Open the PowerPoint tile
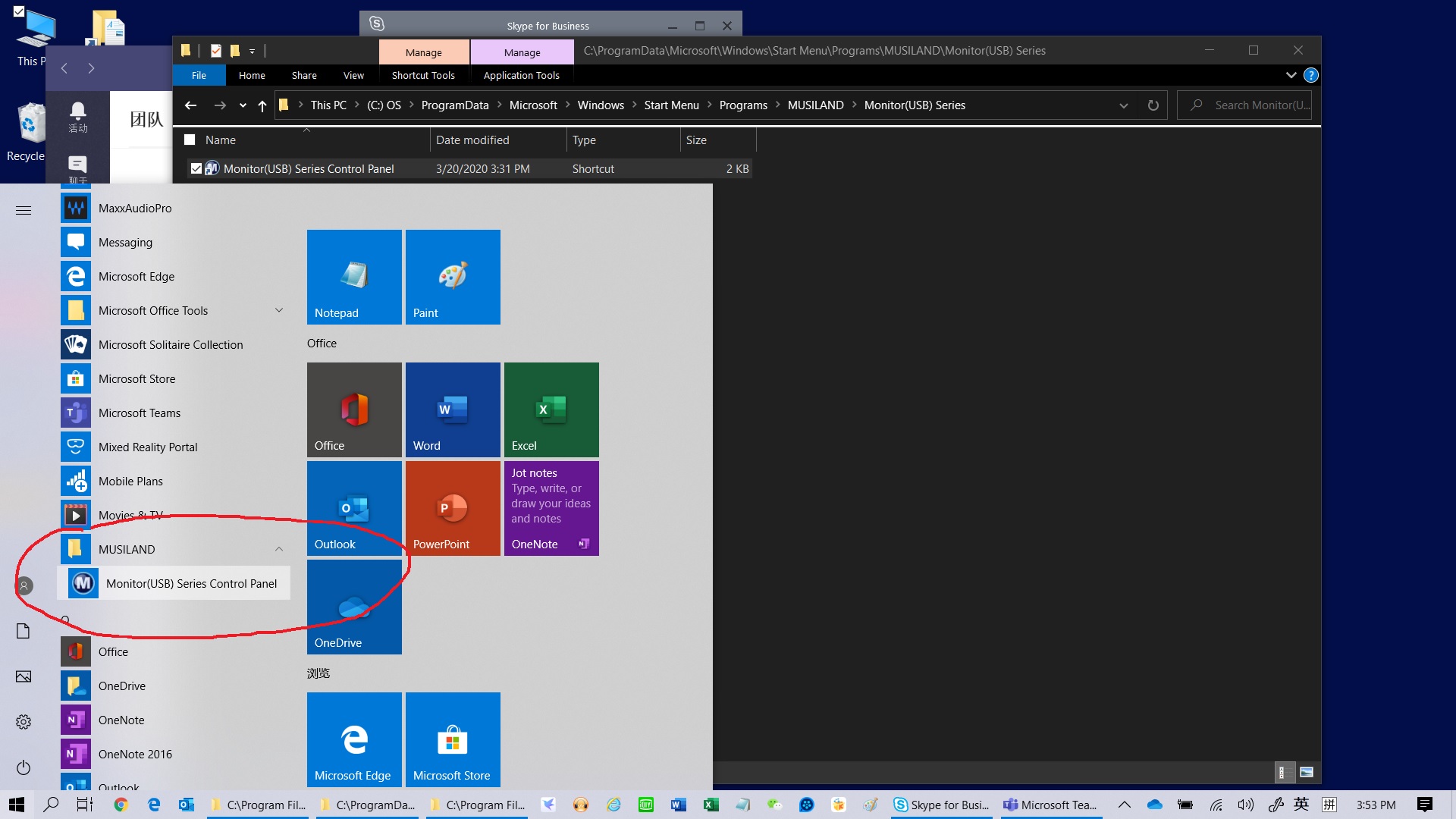1456x819 pixels. coord(453,508)
